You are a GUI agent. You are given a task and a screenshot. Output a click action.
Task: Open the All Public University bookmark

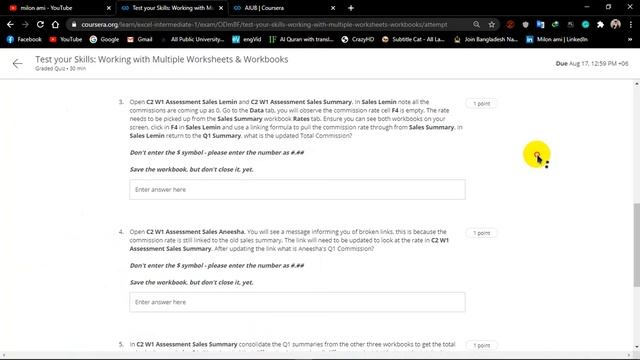click(193, 39)
